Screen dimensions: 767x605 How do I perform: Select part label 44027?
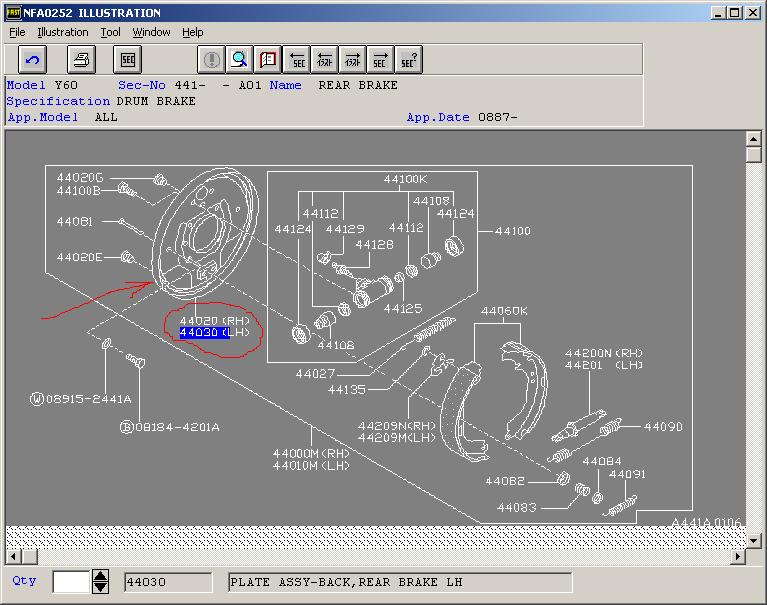[315, 374]
